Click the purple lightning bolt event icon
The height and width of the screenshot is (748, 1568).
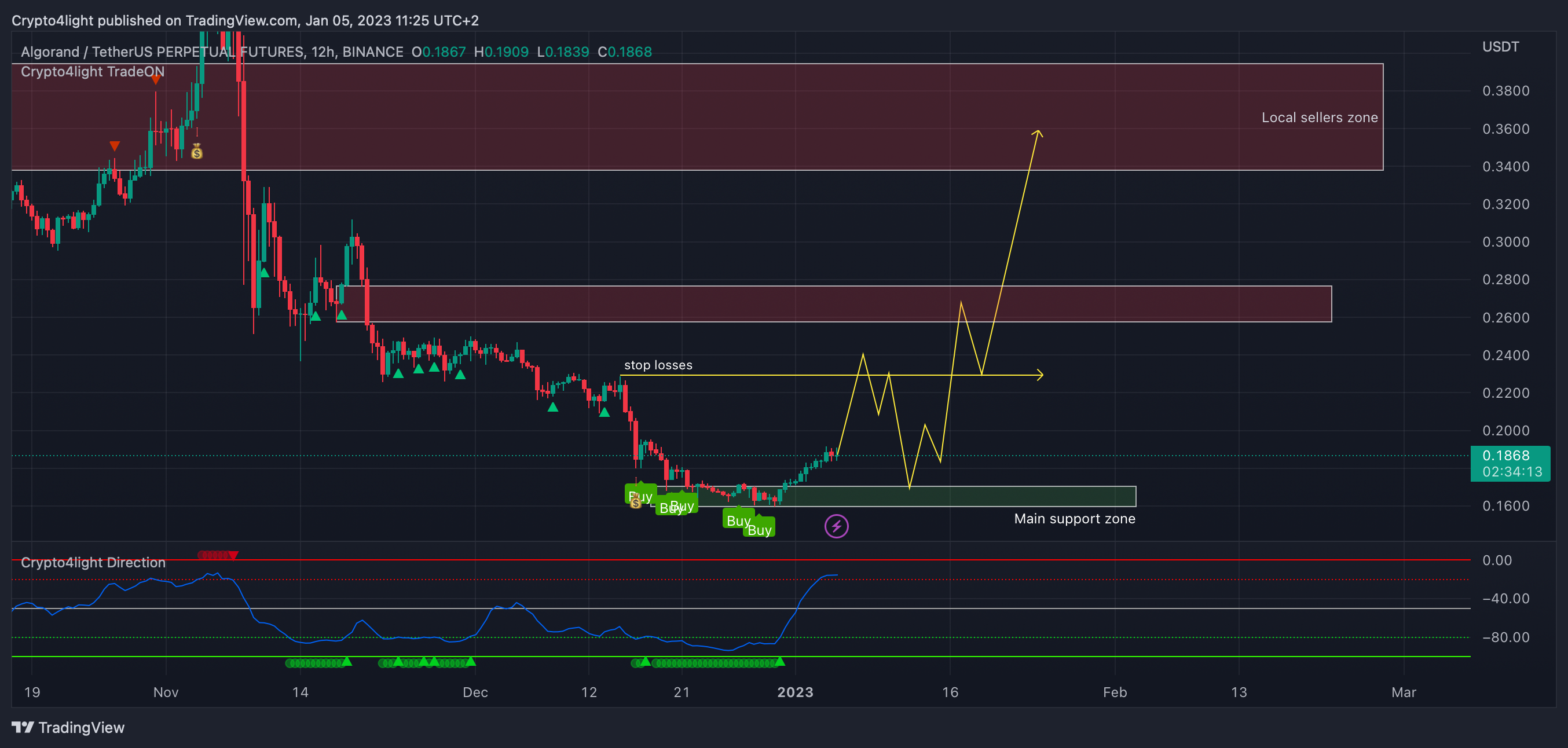(836, 526)
